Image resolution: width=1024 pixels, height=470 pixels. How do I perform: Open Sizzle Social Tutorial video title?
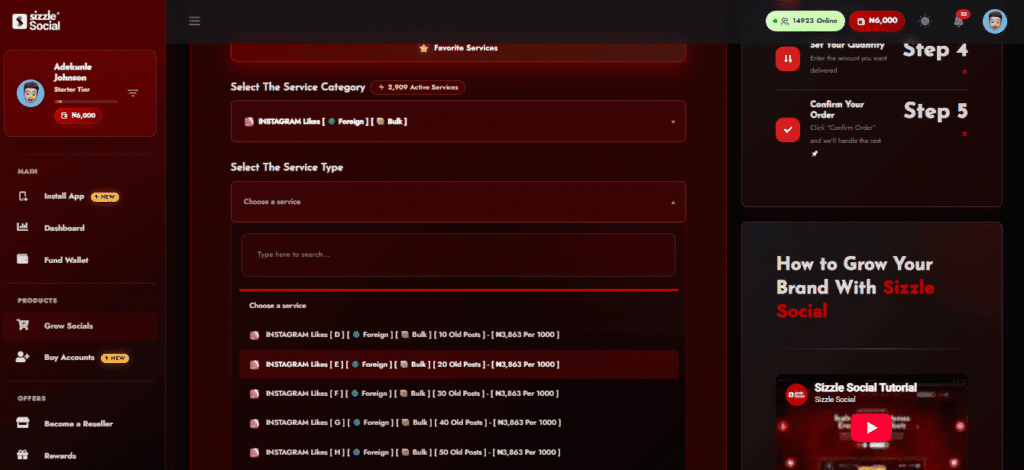pos(865,388)
